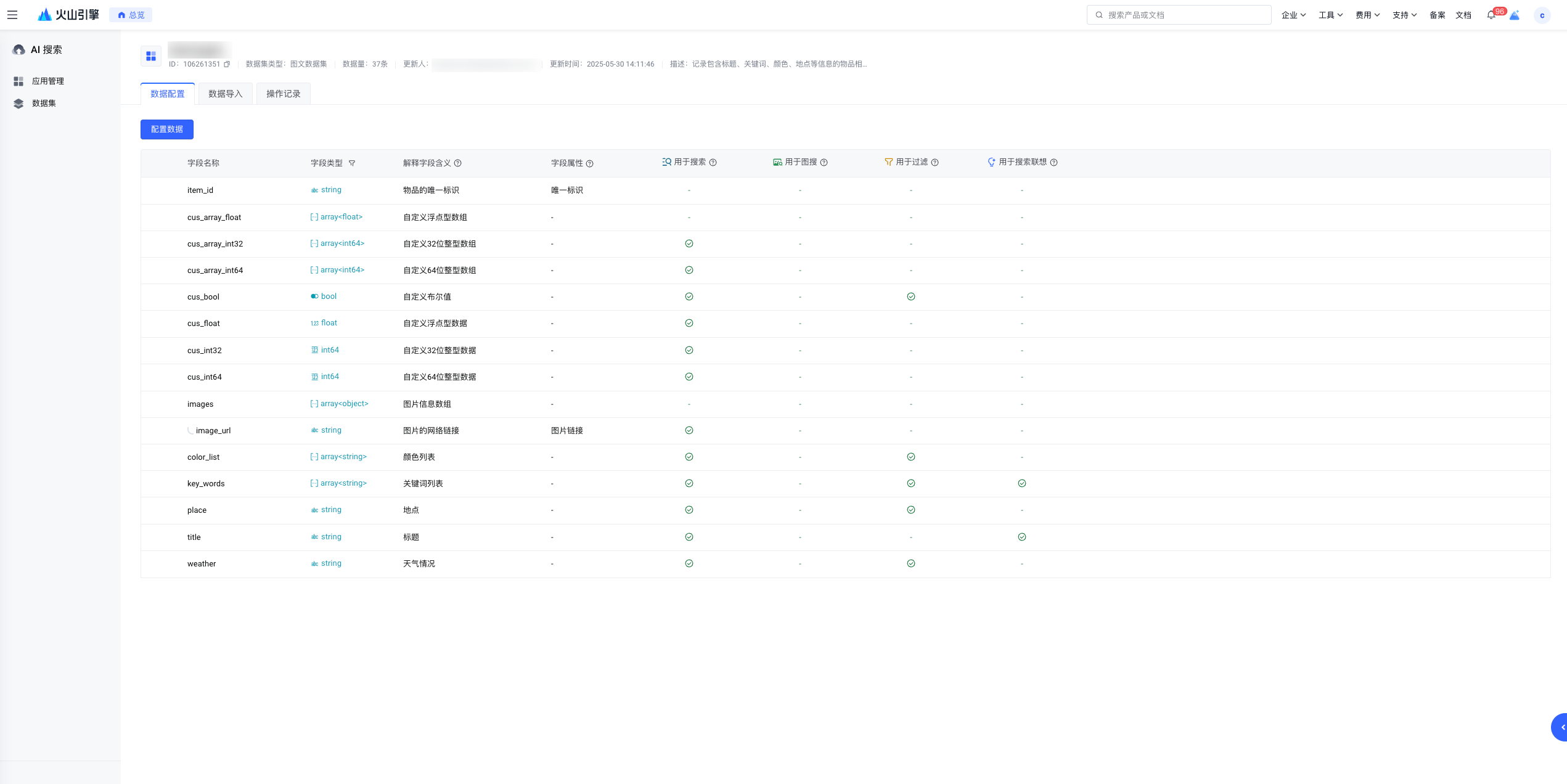Click the 配置数据 button
1567x784 pixels.
pyautogui.click(x=167, y=129)
